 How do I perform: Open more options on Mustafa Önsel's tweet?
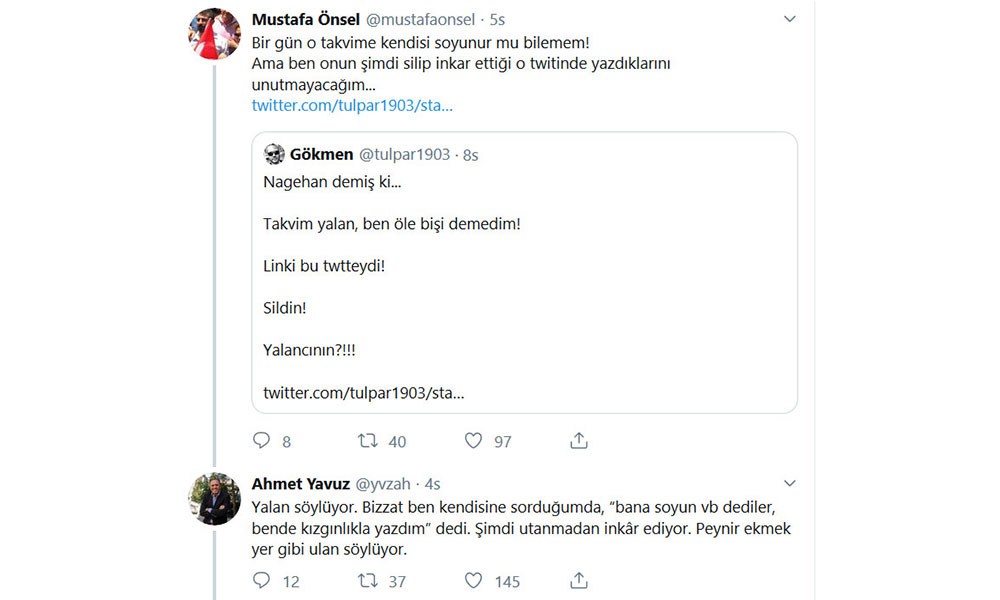789,20
